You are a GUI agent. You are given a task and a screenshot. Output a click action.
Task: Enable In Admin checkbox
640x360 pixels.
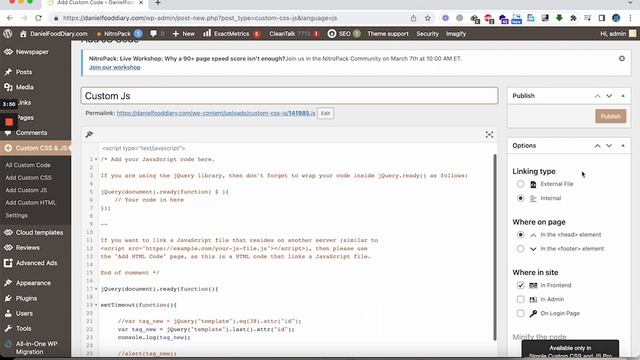[x=520, y=299]
